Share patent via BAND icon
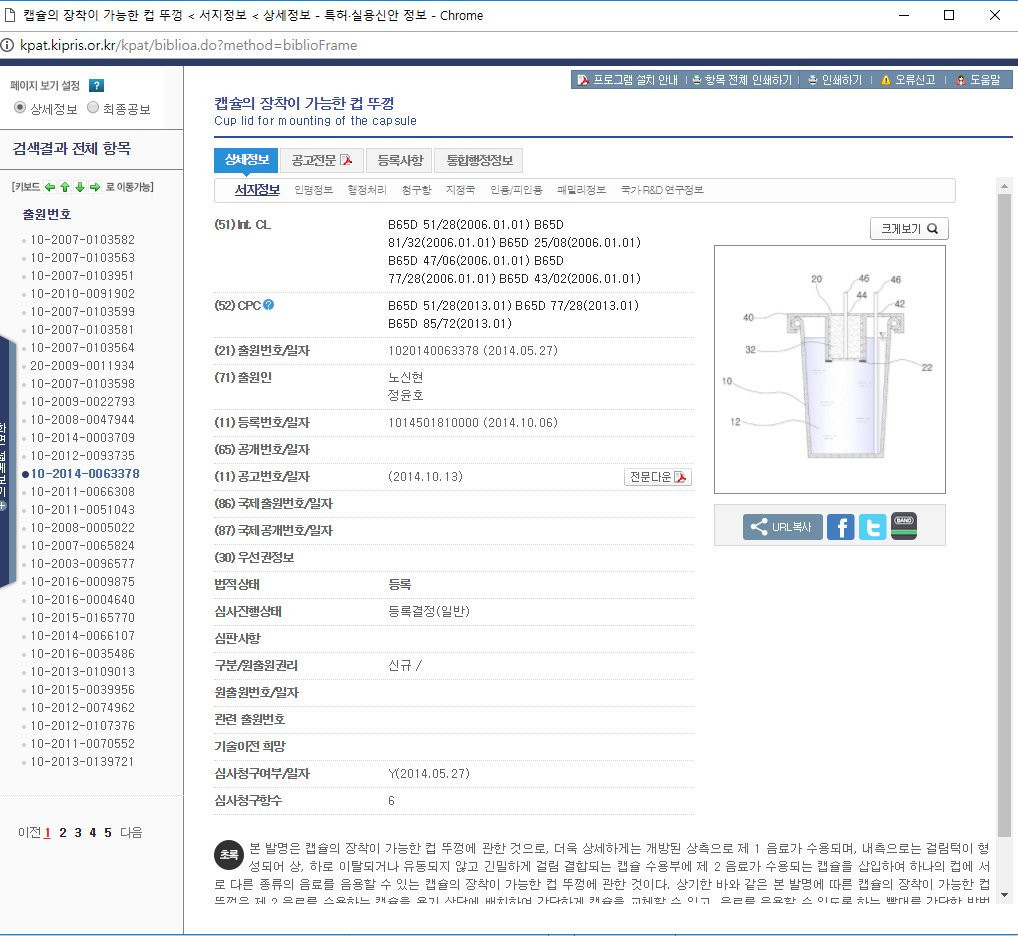The height and width of the screenshot is (936, 1018). 904,526
